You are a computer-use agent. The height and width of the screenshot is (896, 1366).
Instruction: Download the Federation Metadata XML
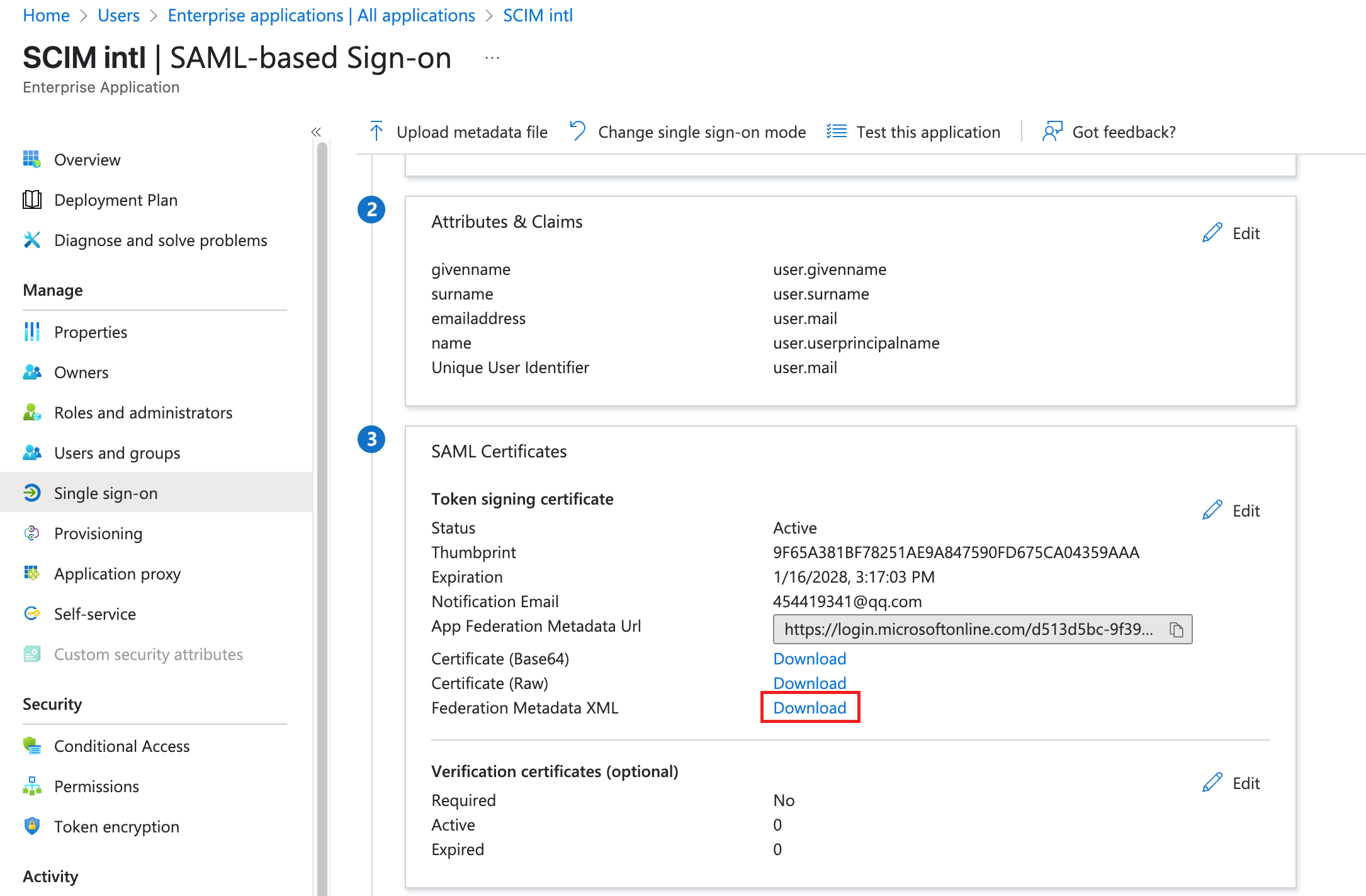[810, 708]
